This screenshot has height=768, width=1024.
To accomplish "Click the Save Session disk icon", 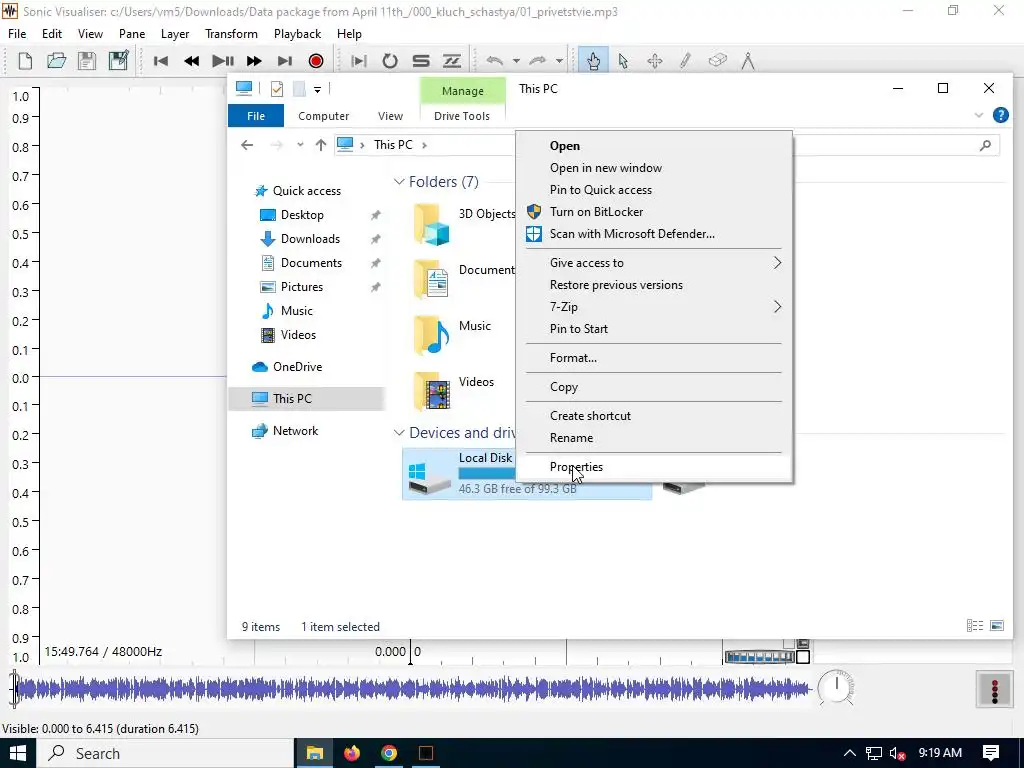I will pyautogui.click(x=87, y=61).
